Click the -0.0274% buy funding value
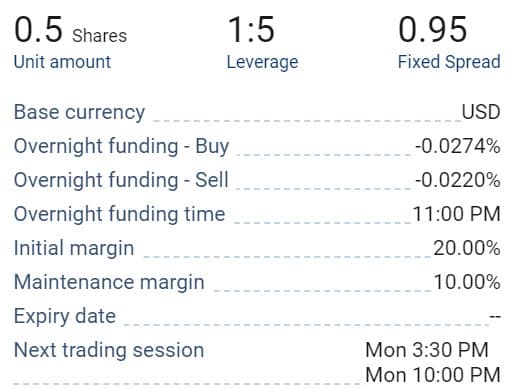 coord(457,146)
